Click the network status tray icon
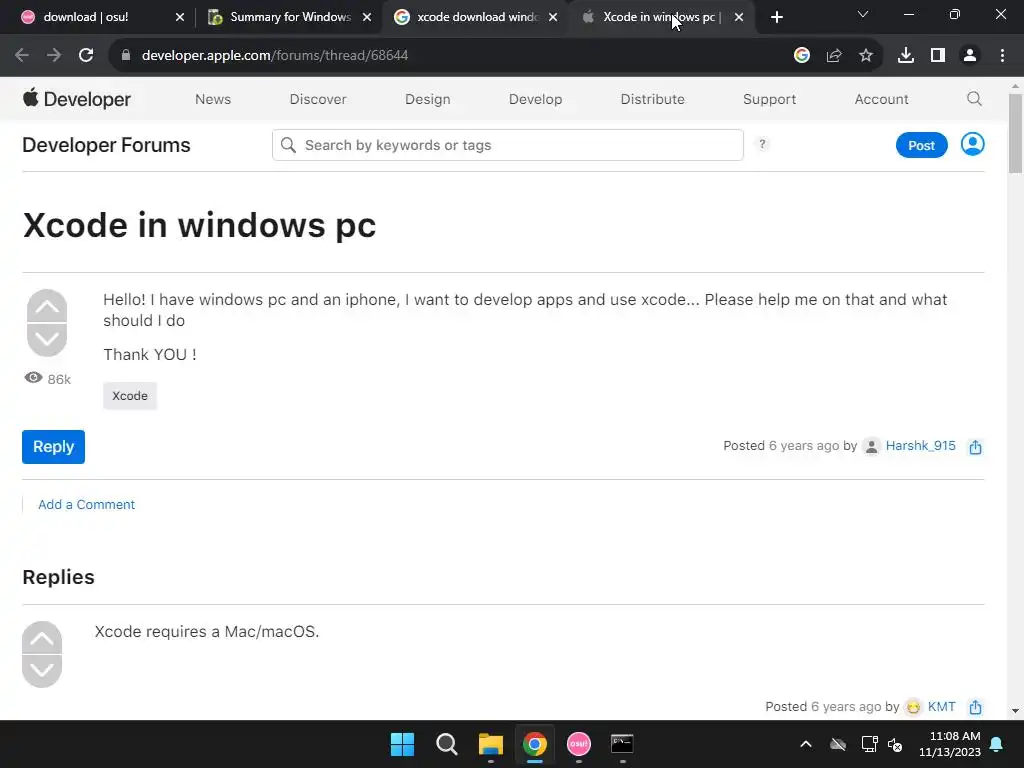The height and width of the screenshot is (768, 1024). coord(869,744)
